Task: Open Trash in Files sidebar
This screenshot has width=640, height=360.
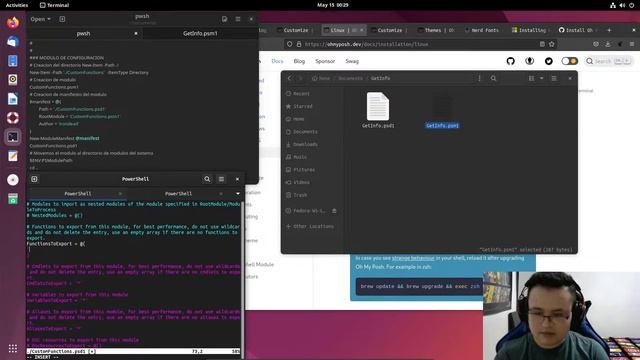Action: 300,195
